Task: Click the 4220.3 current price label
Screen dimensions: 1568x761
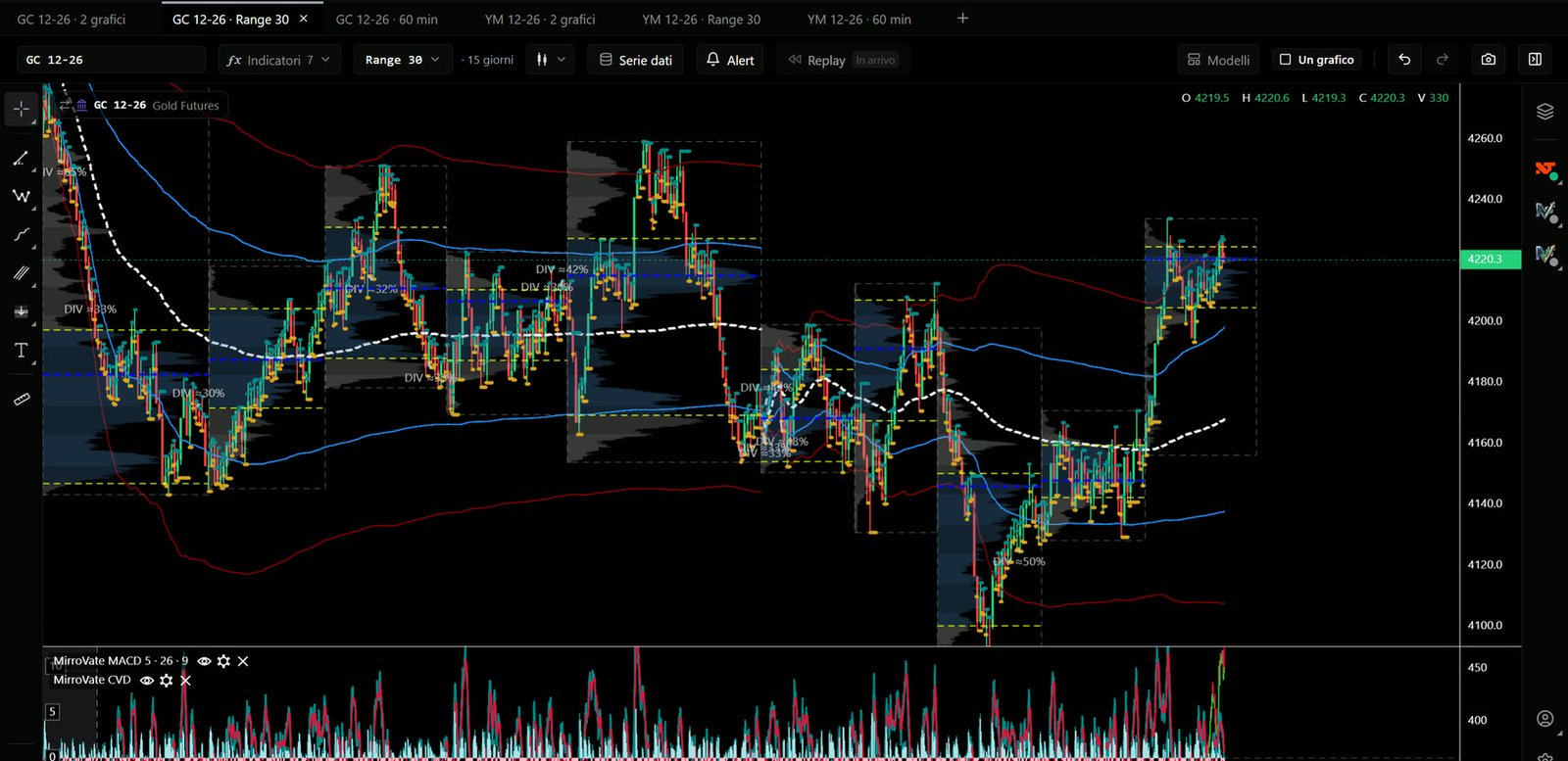Action: (1490, 259)
